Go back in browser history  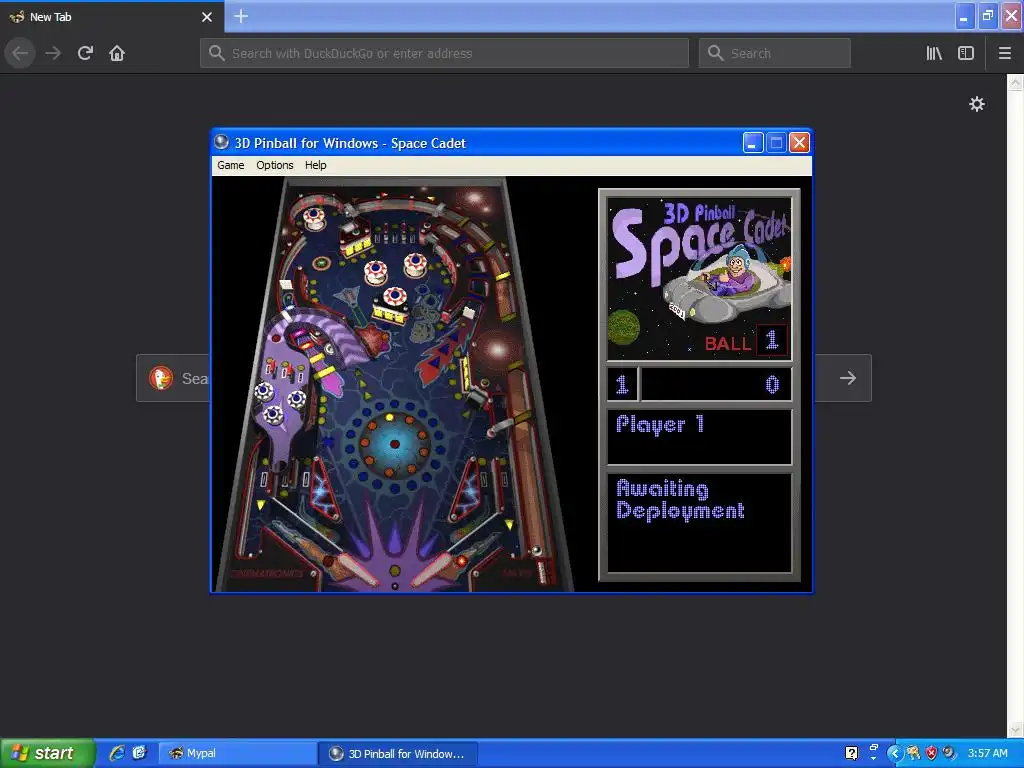[20, 53]
